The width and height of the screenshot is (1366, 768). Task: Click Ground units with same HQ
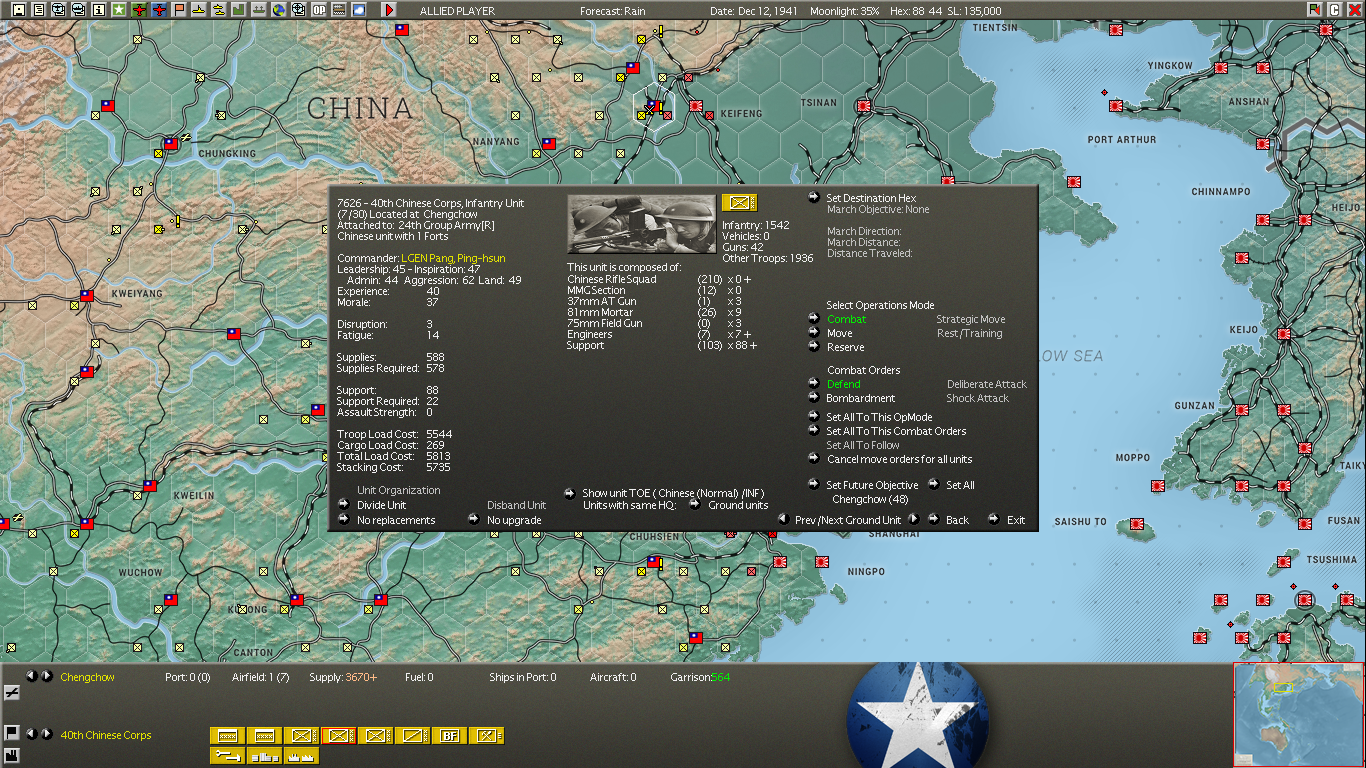(x=738, y=505)
